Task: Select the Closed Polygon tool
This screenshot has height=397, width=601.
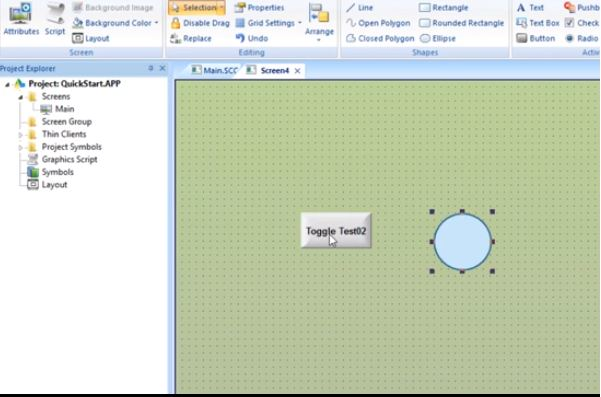Action: pos(380,38)
